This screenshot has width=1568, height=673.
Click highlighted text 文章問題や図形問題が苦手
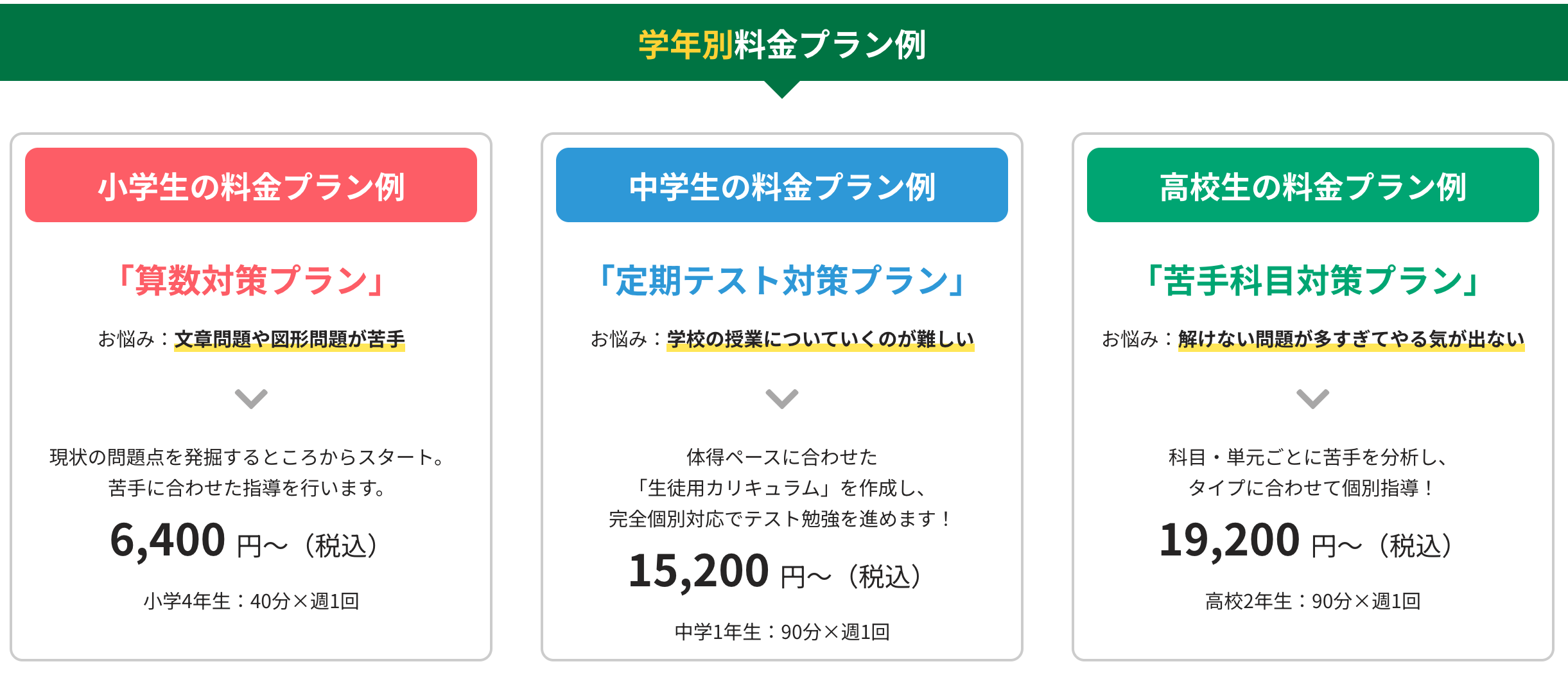click(290, 338)
